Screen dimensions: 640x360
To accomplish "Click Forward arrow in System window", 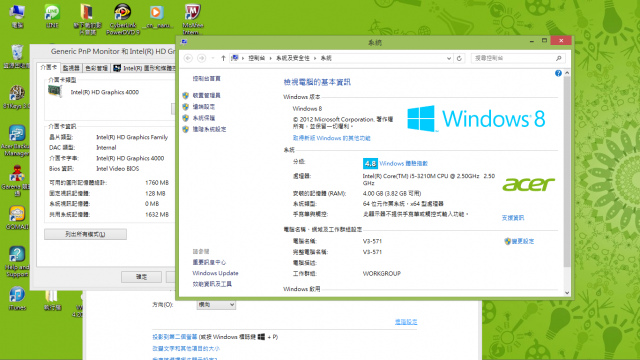I will 201,58.
